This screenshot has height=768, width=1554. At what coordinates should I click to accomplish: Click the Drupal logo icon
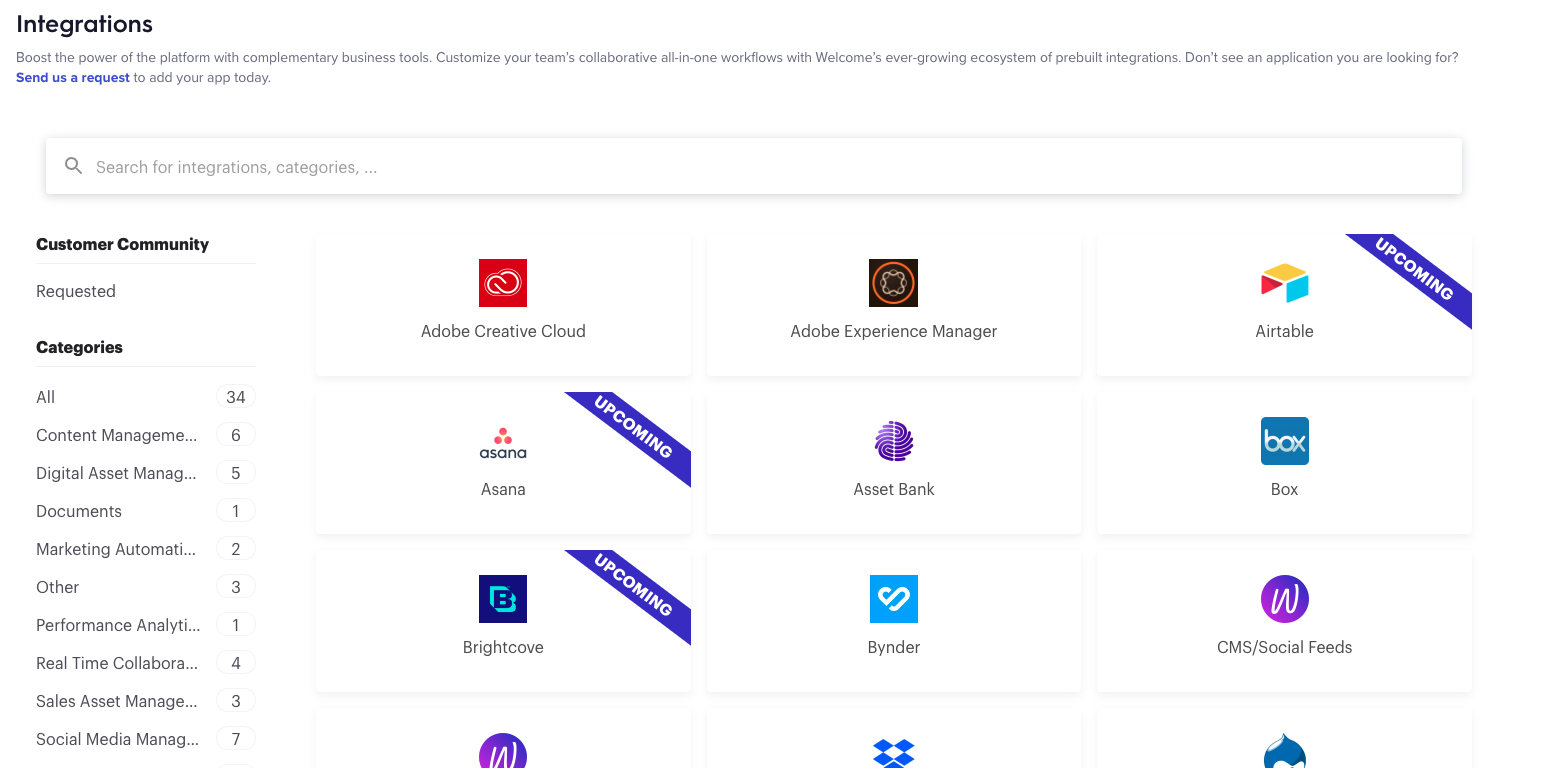(1285, 751)
